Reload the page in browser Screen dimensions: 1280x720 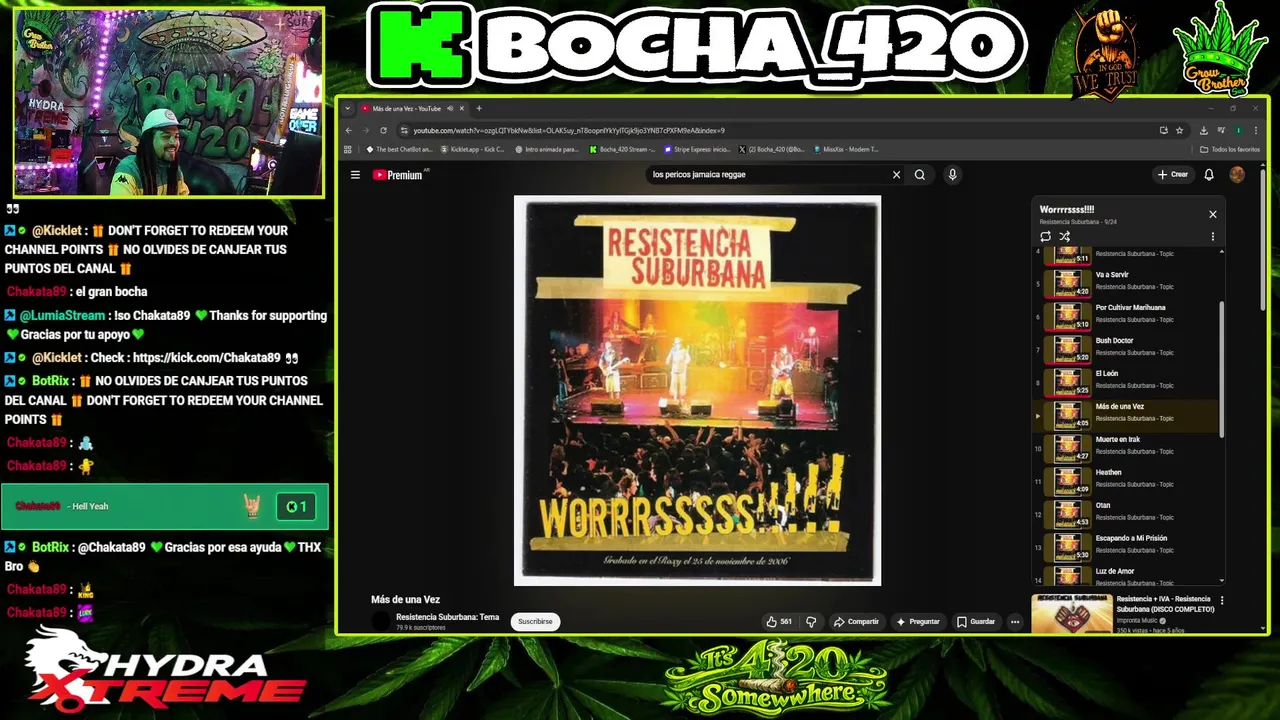[x=383, y=130]
